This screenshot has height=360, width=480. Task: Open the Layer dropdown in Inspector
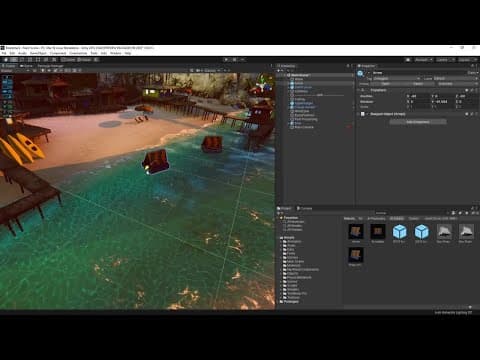click(x=455, y=79)
